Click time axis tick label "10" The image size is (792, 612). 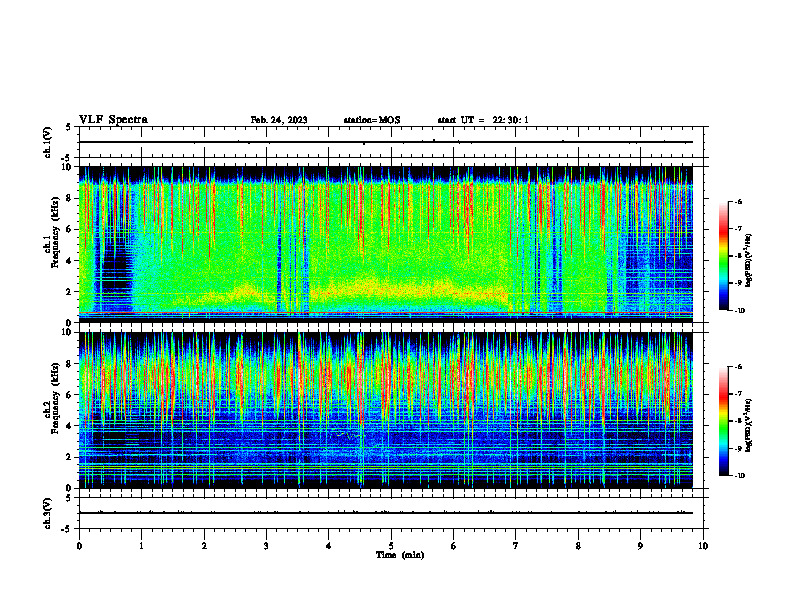pyautogui.click(x=703, y=546)
